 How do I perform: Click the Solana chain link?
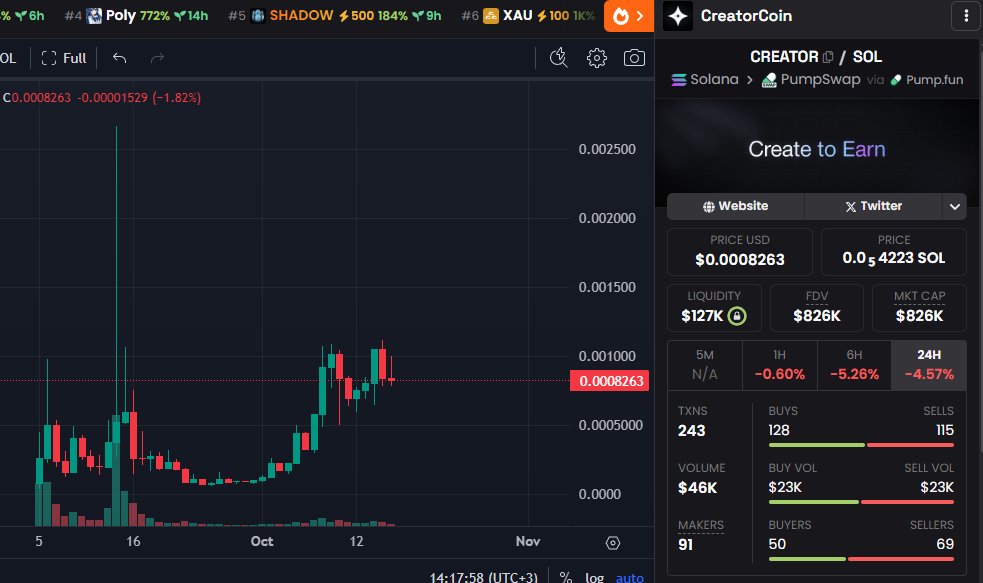[705, 80]
